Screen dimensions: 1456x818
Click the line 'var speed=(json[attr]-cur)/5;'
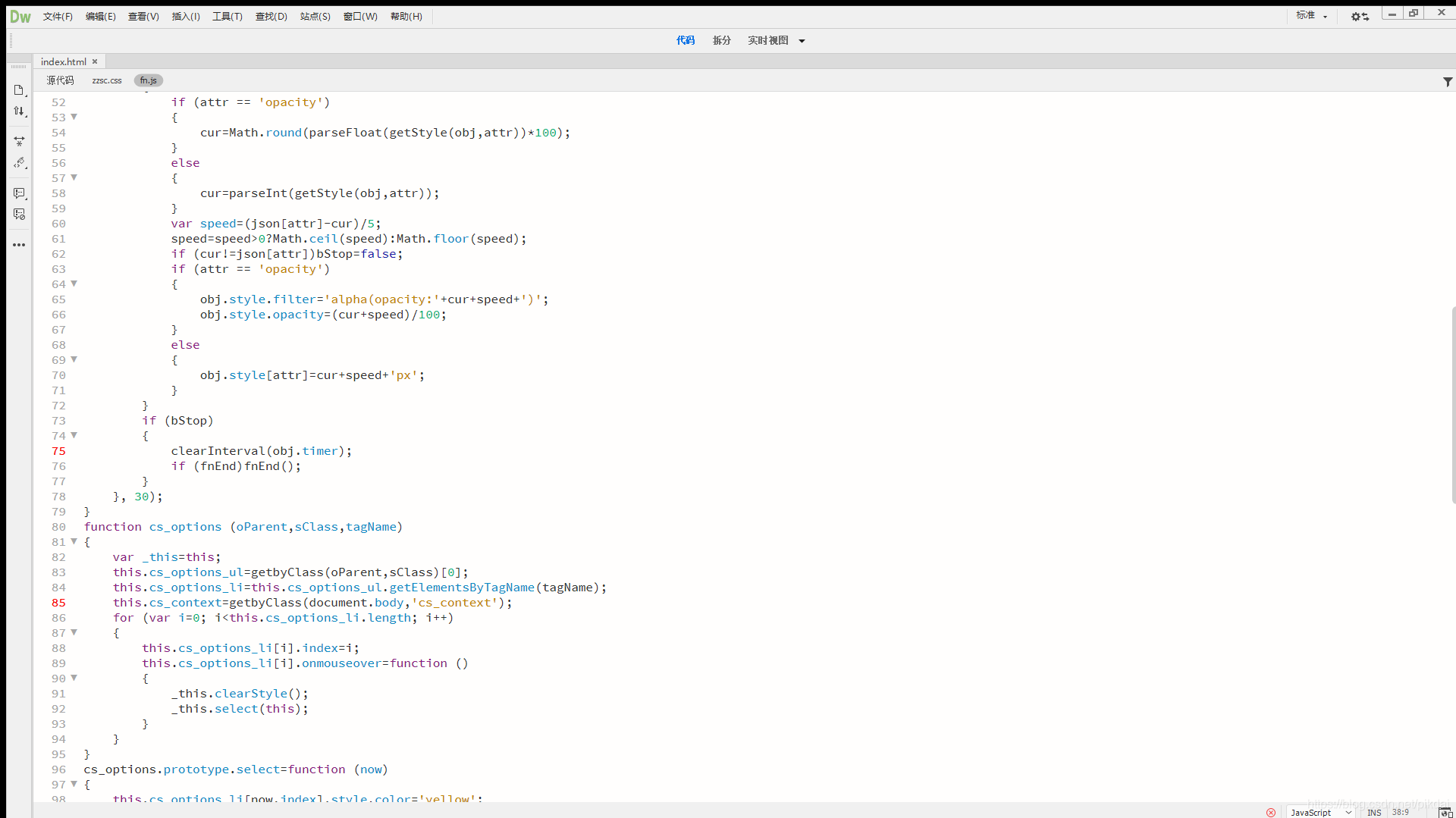tap(276, 224)
